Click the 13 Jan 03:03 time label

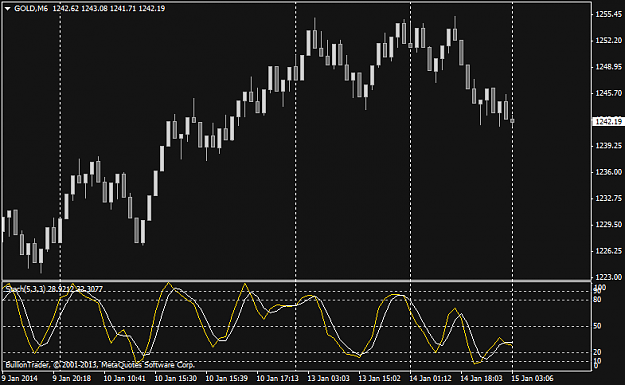point(328,378)
